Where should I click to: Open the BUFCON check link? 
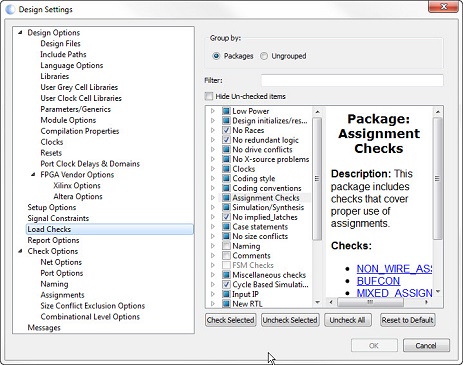pyautogui.click(x=378, y=281)
